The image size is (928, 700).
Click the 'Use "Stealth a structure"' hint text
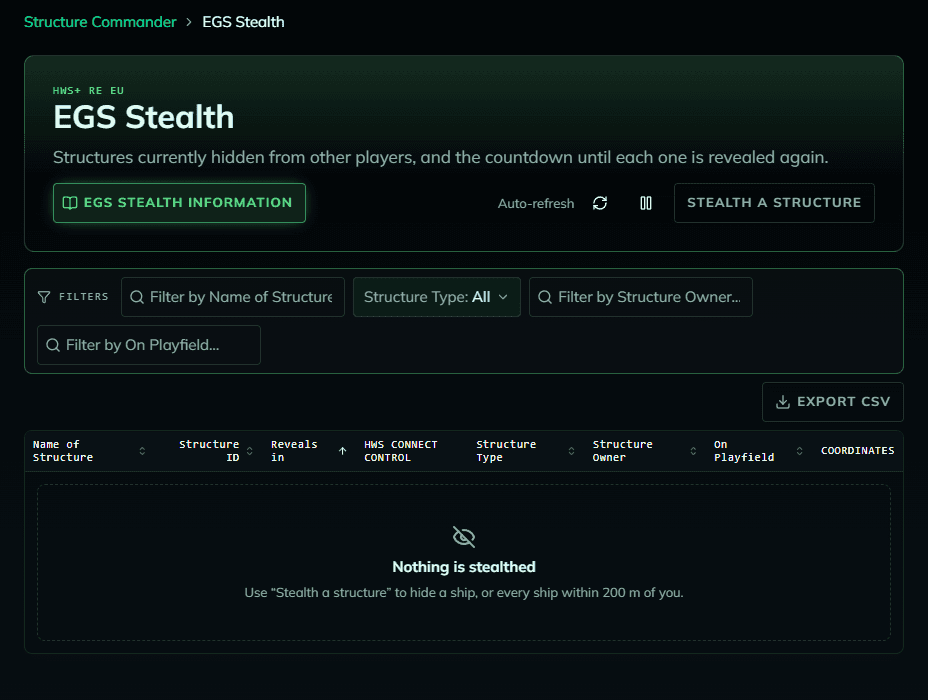[464, 592]
